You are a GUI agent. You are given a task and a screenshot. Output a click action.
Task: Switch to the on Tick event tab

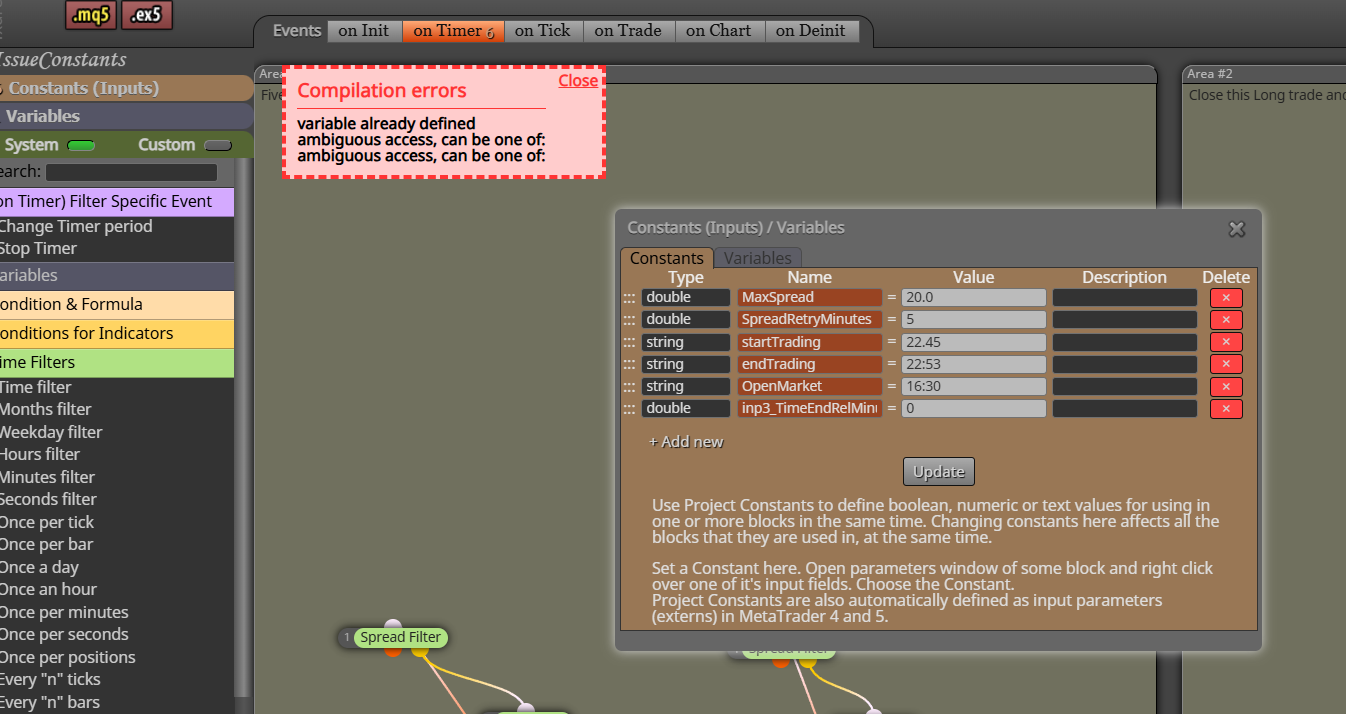tap(543, 31)
